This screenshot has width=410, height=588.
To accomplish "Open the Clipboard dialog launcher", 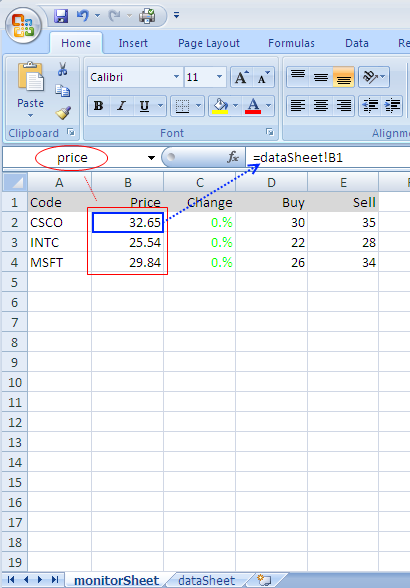I will pos(71,132).
